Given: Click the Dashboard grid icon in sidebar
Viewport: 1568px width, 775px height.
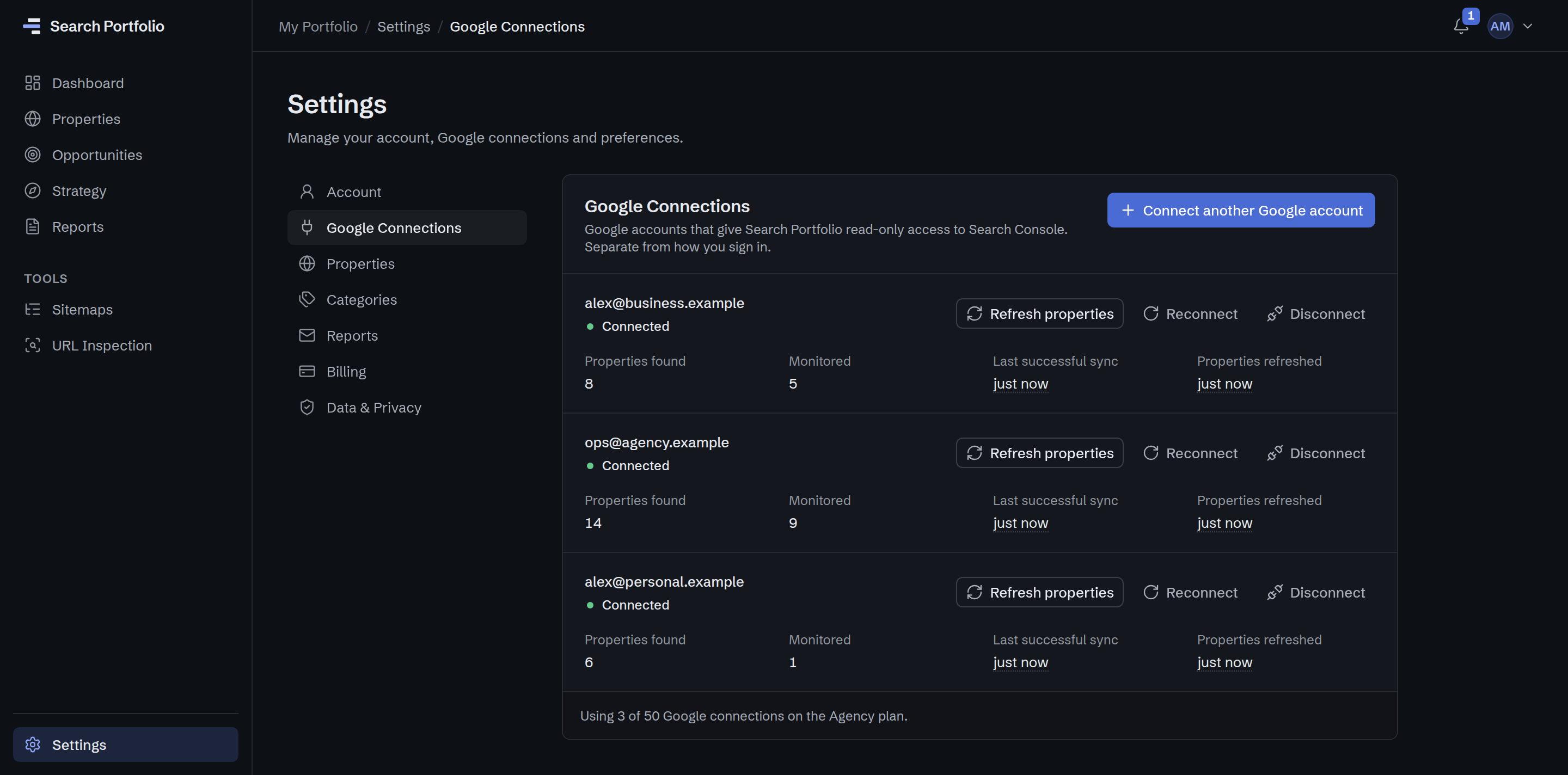Looking at the screenshot, I should coord(32,83).
